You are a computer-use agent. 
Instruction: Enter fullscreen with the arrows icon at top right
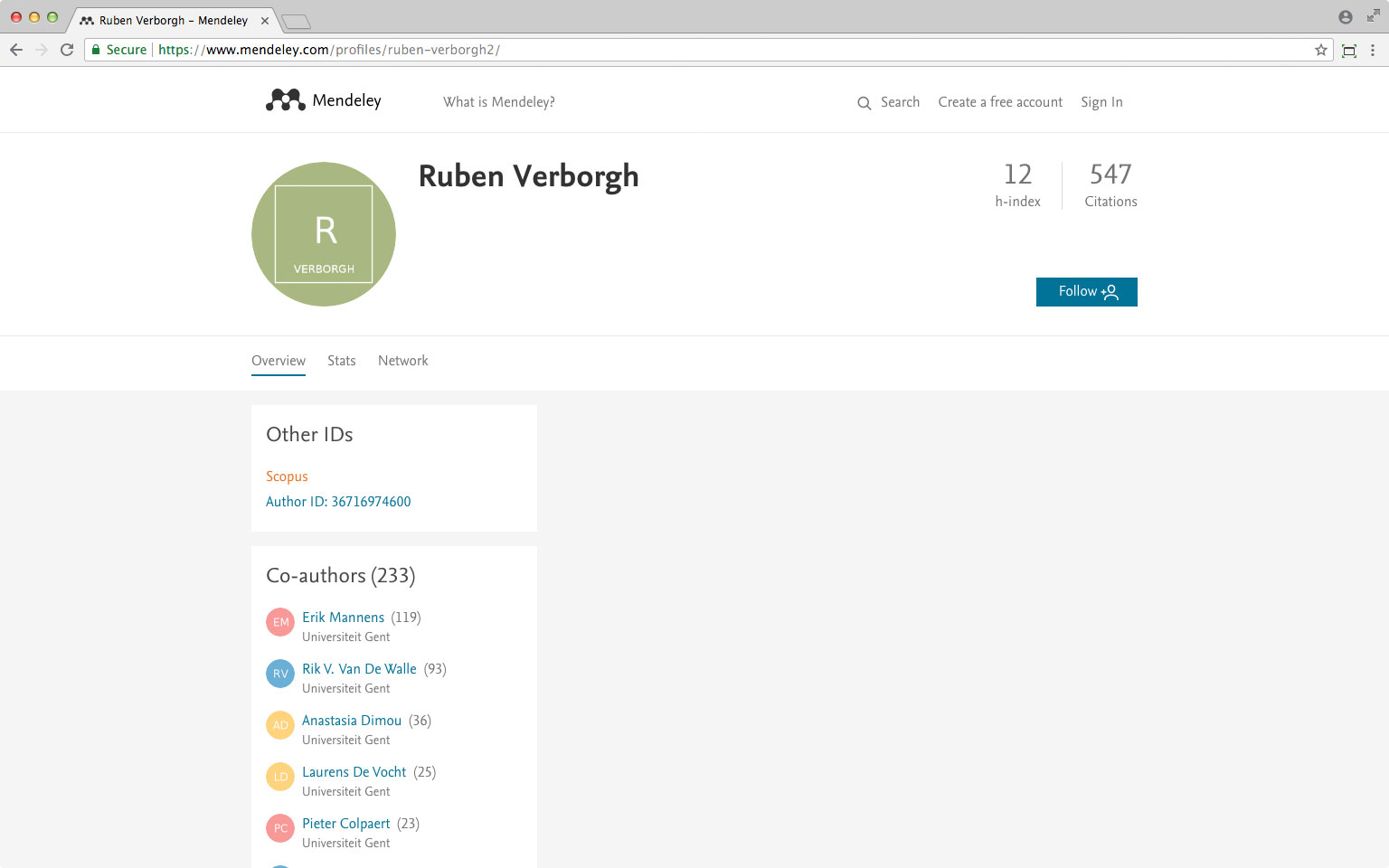tap(1374, 15)
